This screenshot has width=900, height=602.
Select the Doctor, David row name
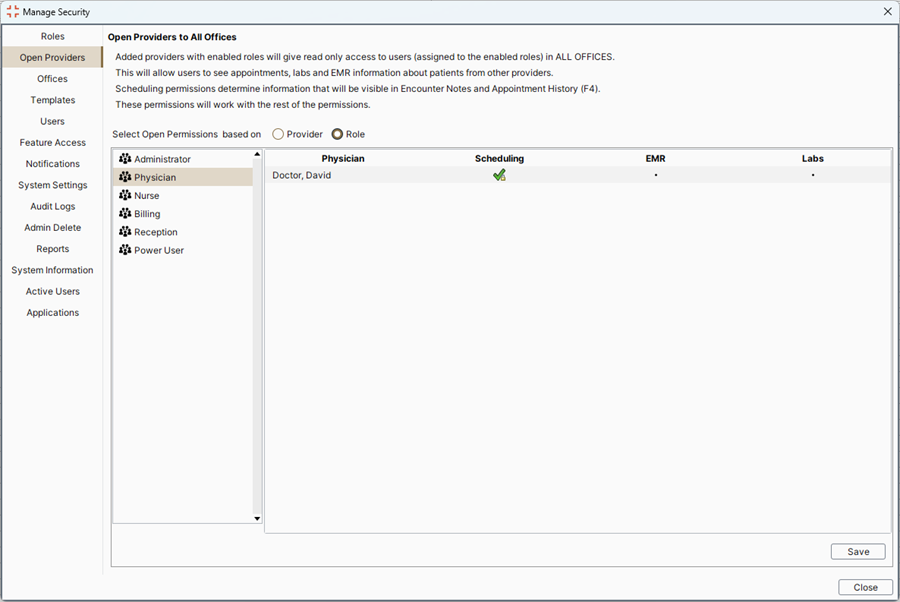pos(301,175)
